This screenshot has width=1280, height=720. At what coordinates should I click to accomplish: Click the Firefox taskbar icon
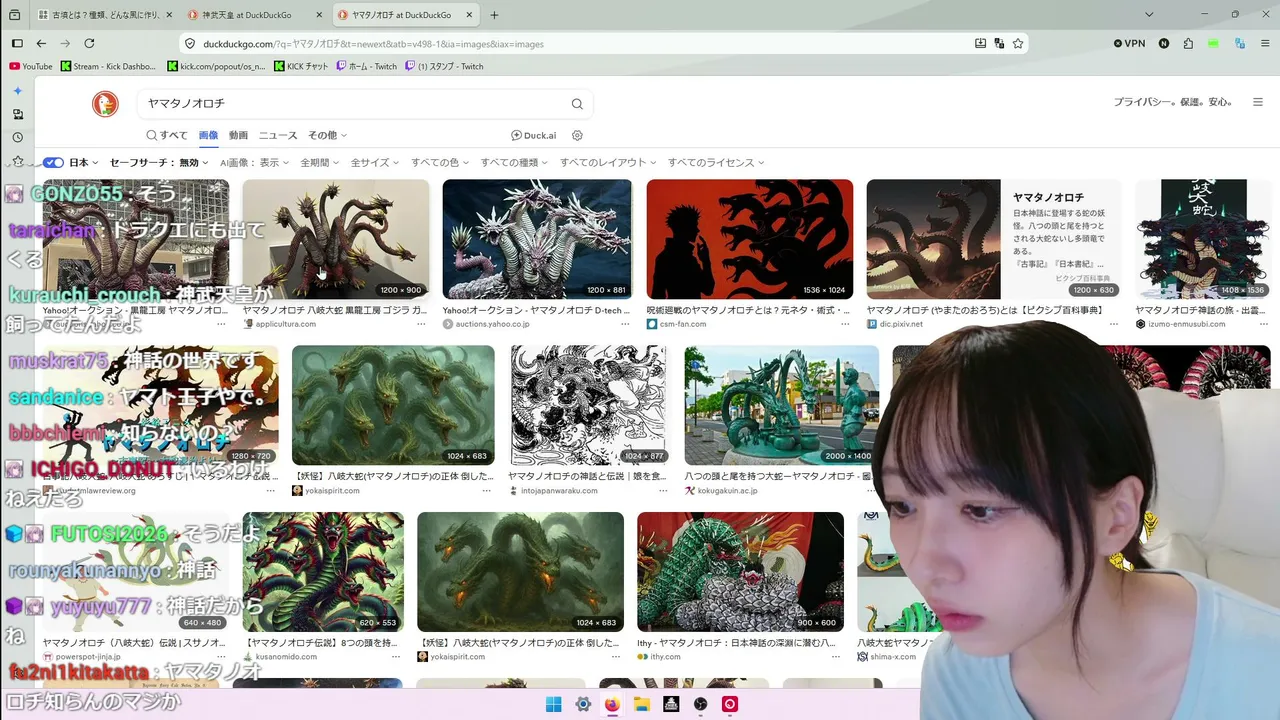tap(612, 704)
